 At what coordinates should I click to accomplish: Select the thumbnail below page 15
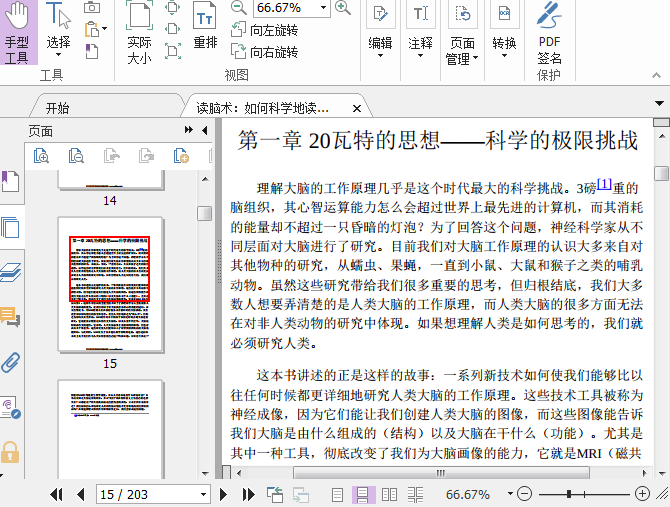click(x=111, y=429)
